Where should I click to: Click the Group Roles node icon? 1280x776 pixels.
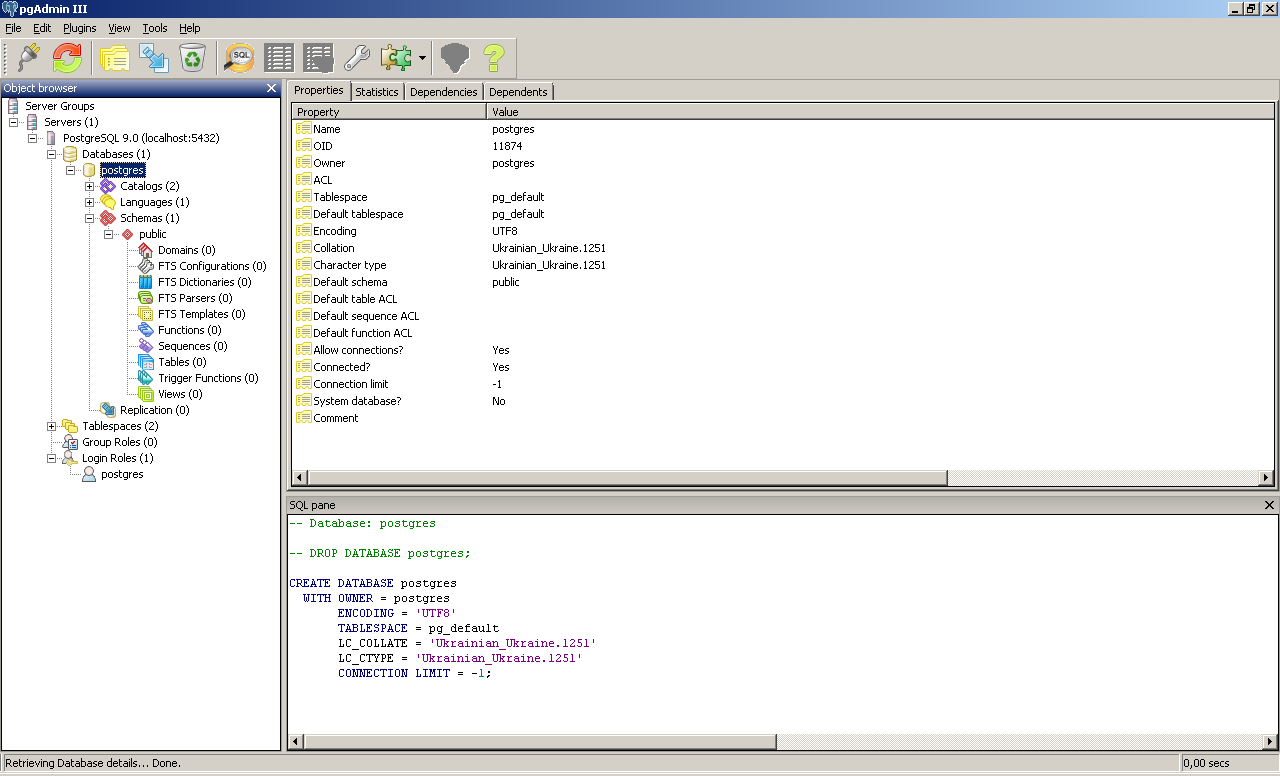pos(70,442)
